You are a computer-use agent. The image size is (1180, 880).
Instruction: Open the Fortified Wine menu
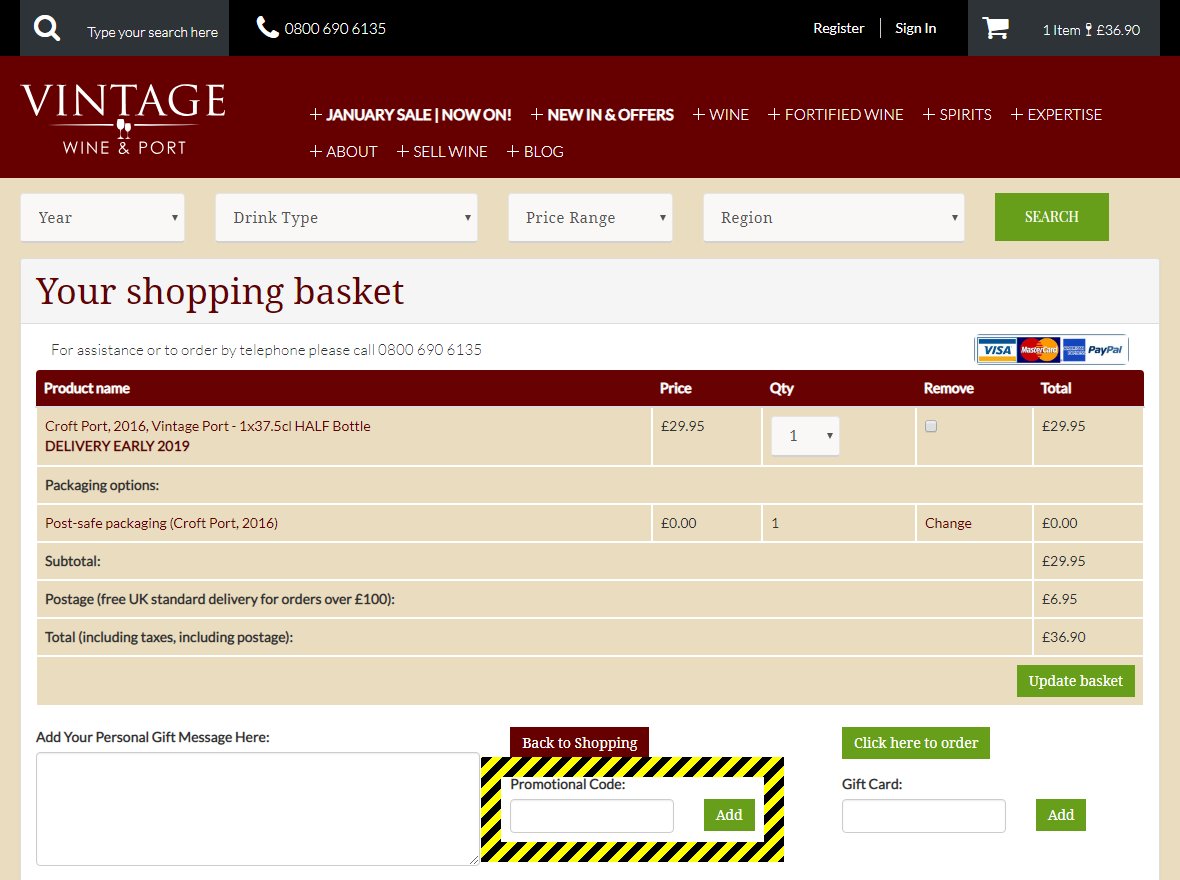point(836,115)
